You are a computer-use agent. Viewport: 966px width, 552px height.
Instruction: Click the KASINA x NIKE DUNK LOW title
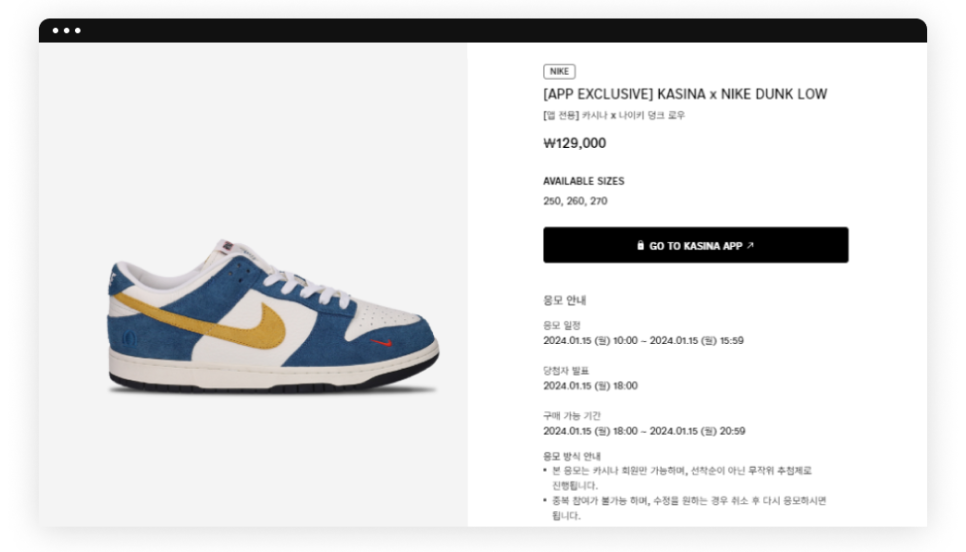click(685, 94)
